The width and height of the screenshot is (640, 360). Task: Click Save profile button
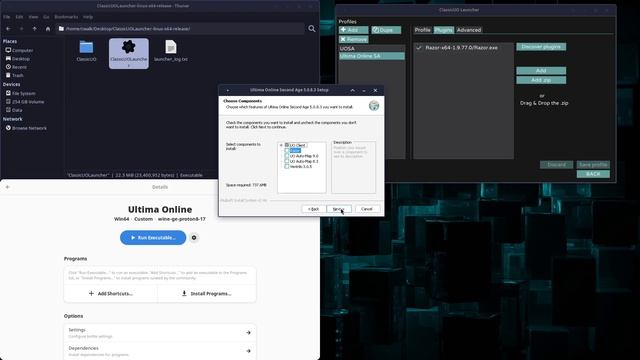(x=593, y=164)
